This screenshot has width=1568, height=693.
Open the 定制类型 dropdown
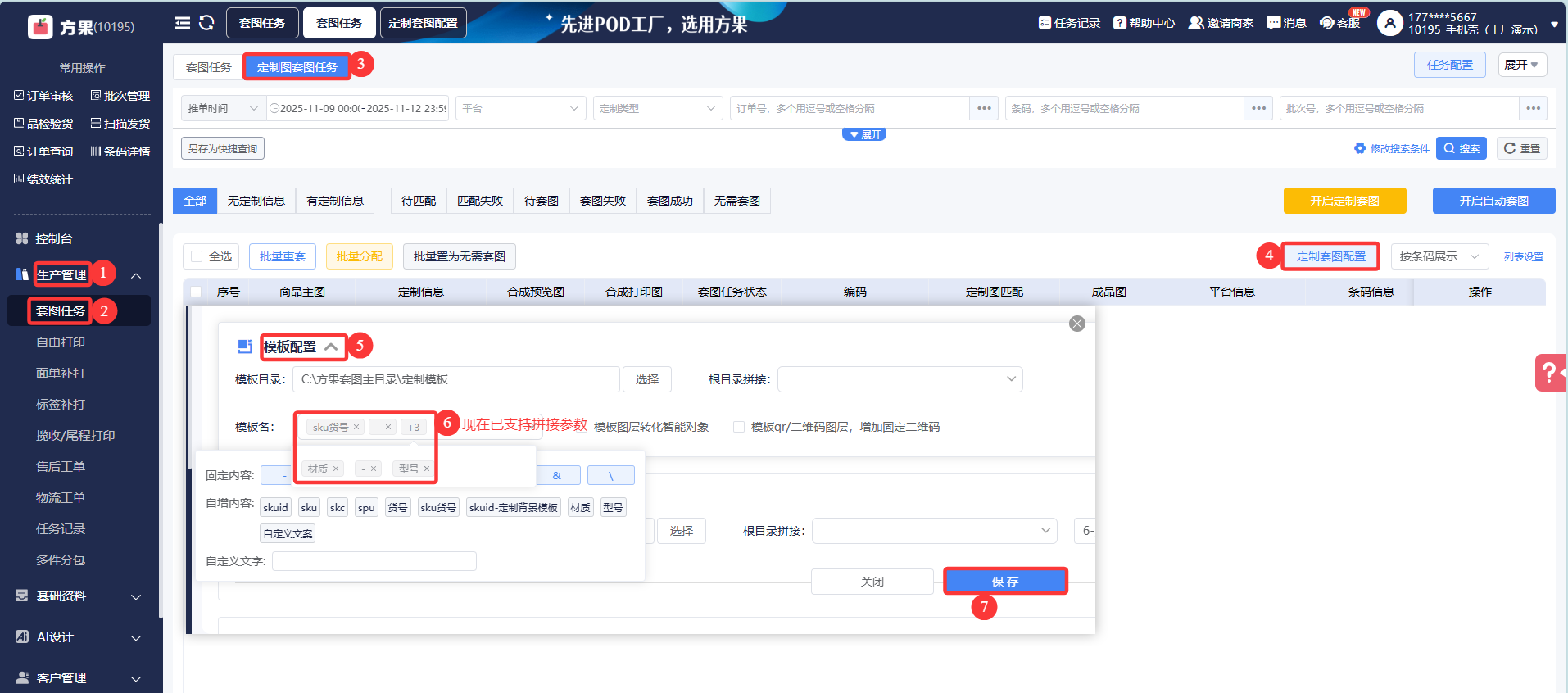click(657, 108)
